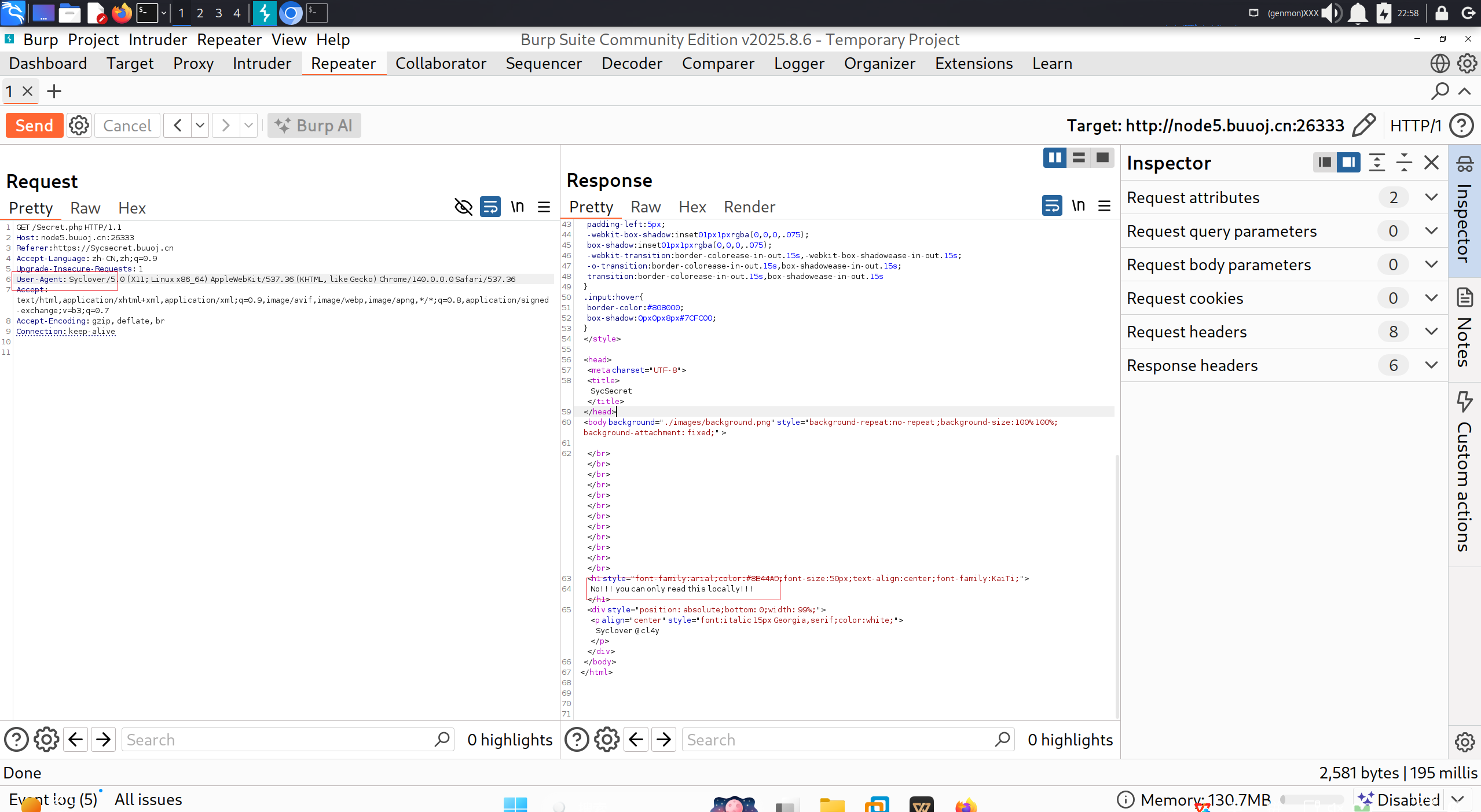Open the history back dropdown arrow
Image resolution: width=1481 pixels, height=812 pixels.
click(200, 126)
